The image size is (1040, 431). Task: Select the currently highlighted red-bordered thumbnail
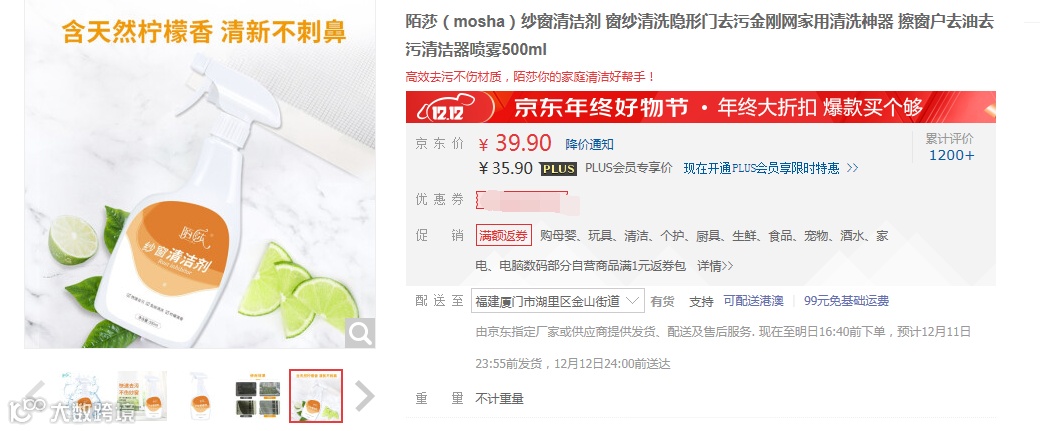[316, 396]
